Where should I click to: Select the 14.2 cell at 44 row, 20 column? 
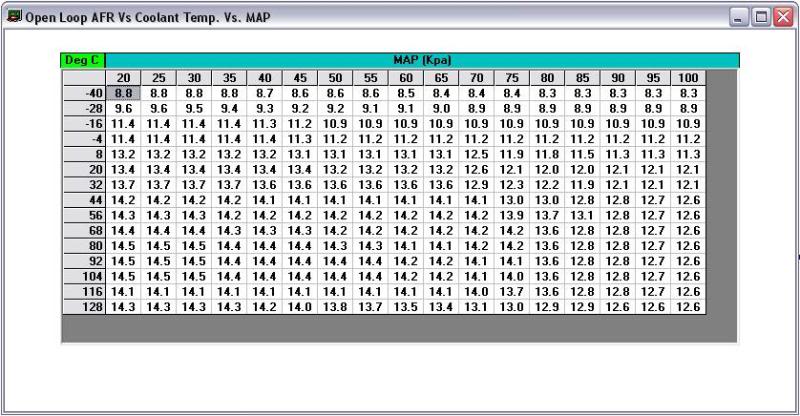(x=123, y=200)
